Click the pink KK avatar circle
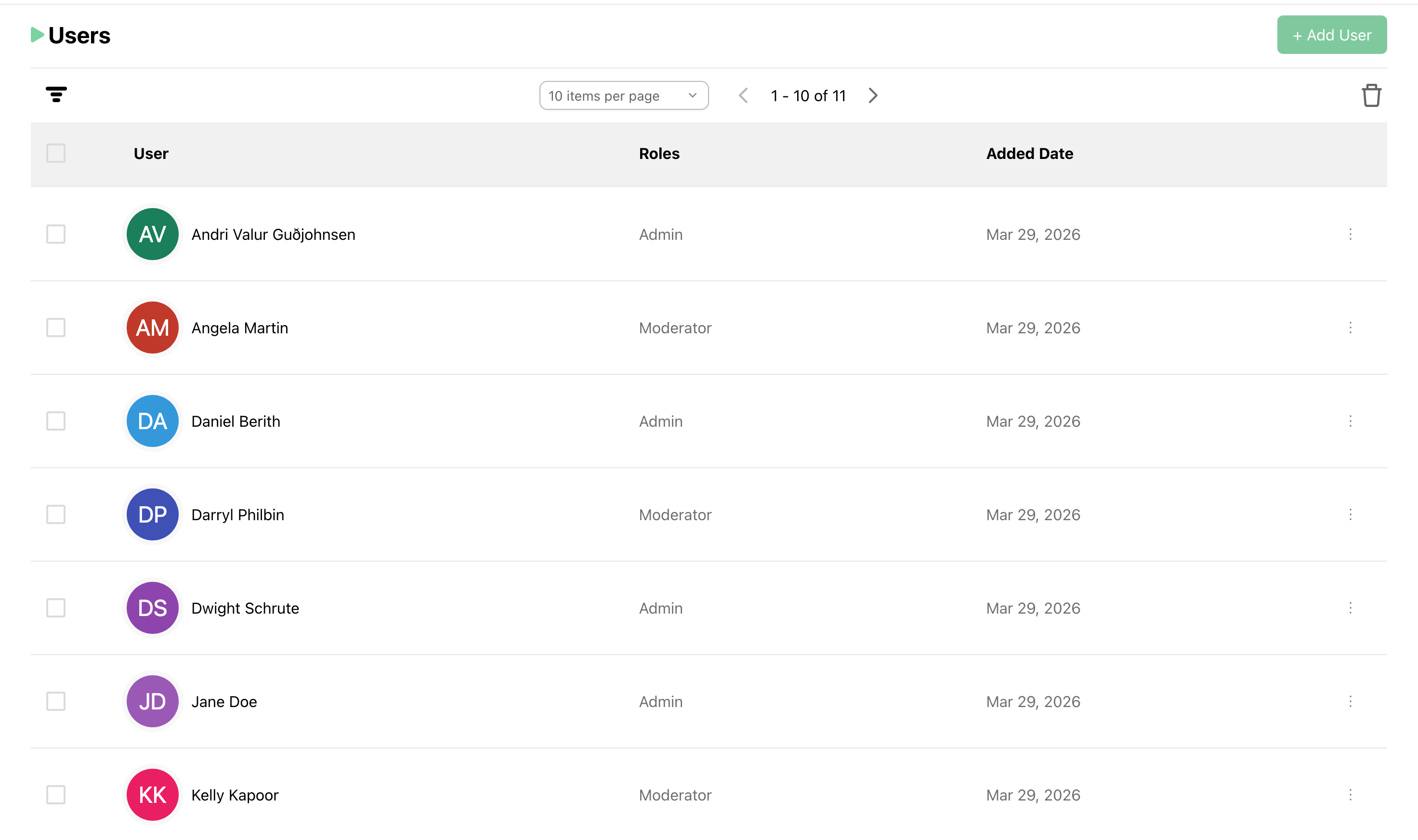The height and width of the screenshot is (840, 1418). tap(152, 795)
